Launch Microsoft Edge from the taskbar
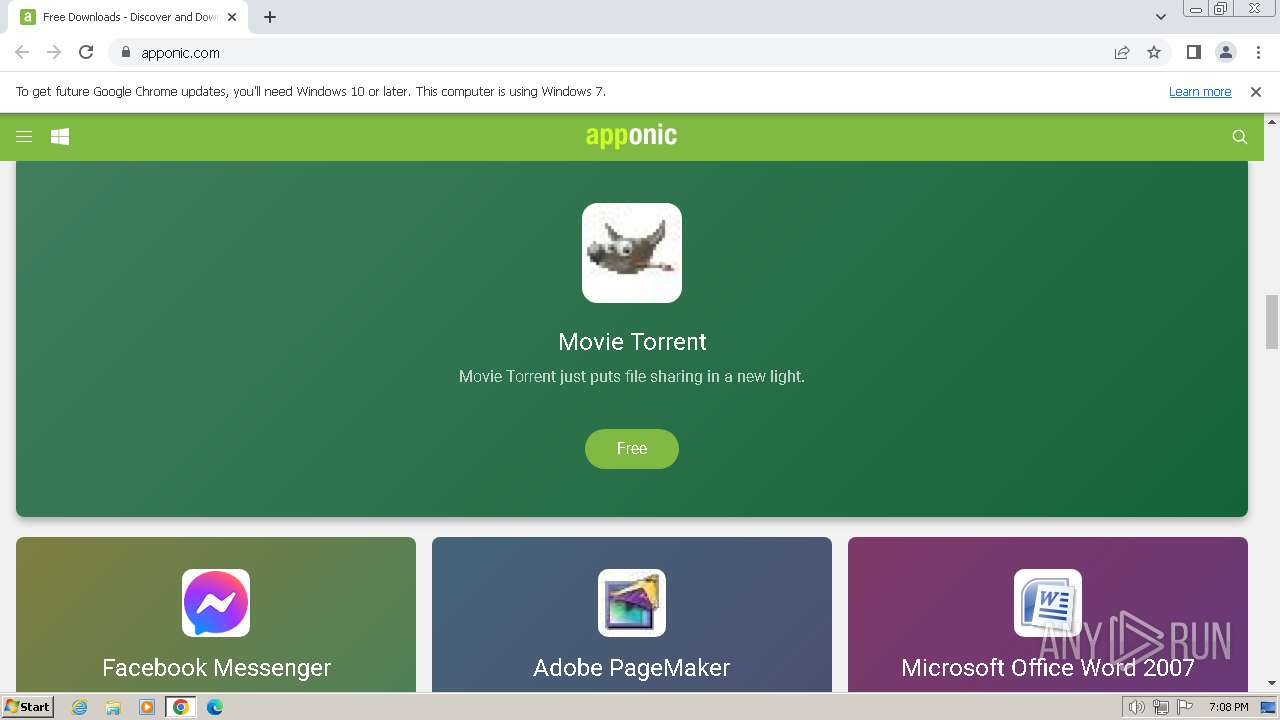Image resolution: width=1280 pixels, height=720 pixels. (x=215, y=707)
